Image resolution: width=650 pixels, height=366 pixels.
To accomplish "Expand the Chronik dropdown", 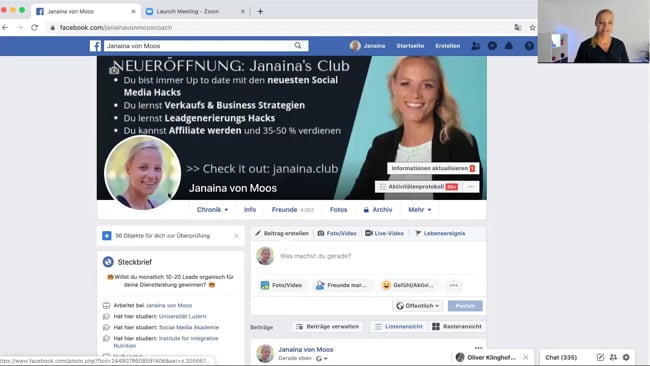I will (x=212, y=210).
